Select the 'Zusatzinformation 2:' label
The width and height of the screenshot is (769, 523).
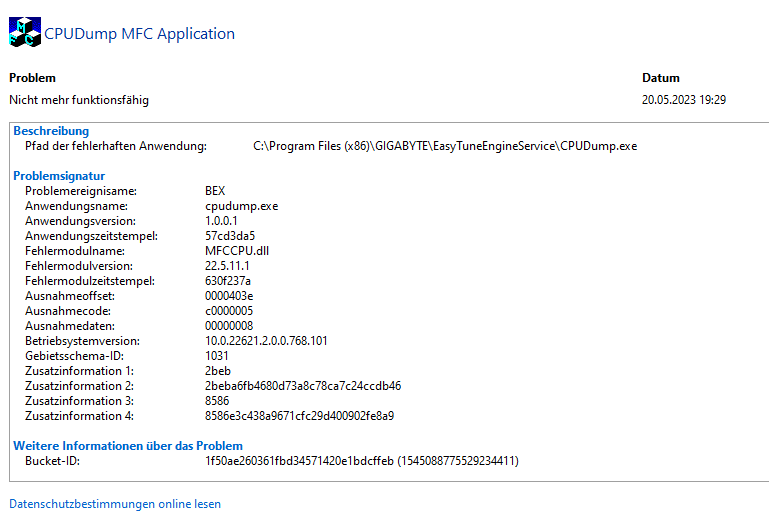79,386
